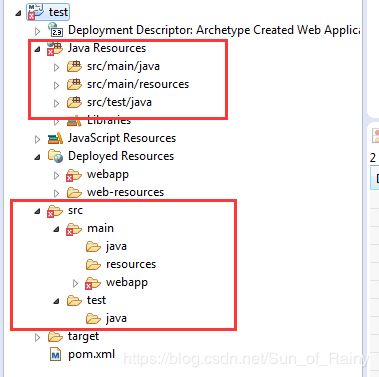The image size is (379, 377).
Task: Click the pom.xml Maven file icon
Action: pos(55,354)
